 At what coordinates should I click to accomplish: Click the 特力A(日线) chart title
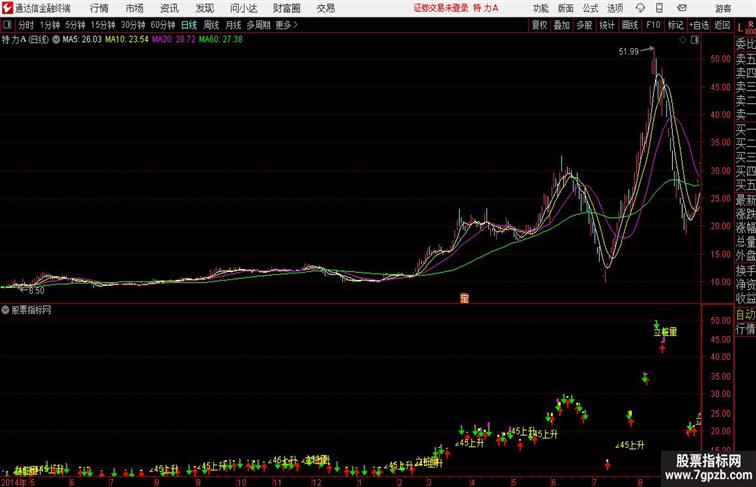(26, 40)
